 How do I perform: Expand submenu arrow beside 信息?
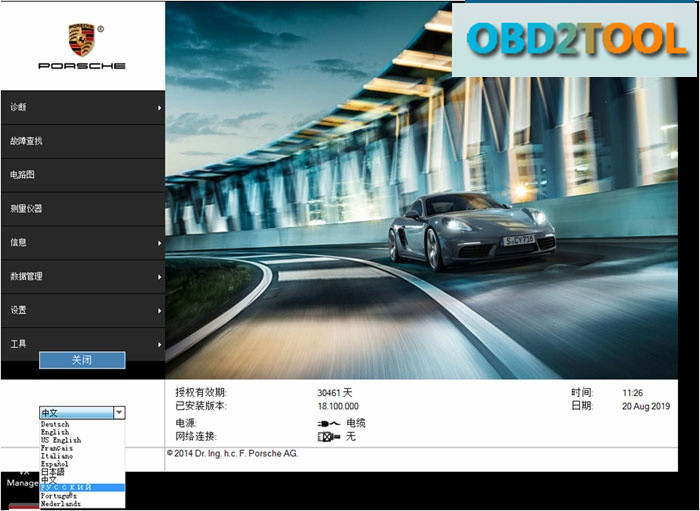coord(159,243)
